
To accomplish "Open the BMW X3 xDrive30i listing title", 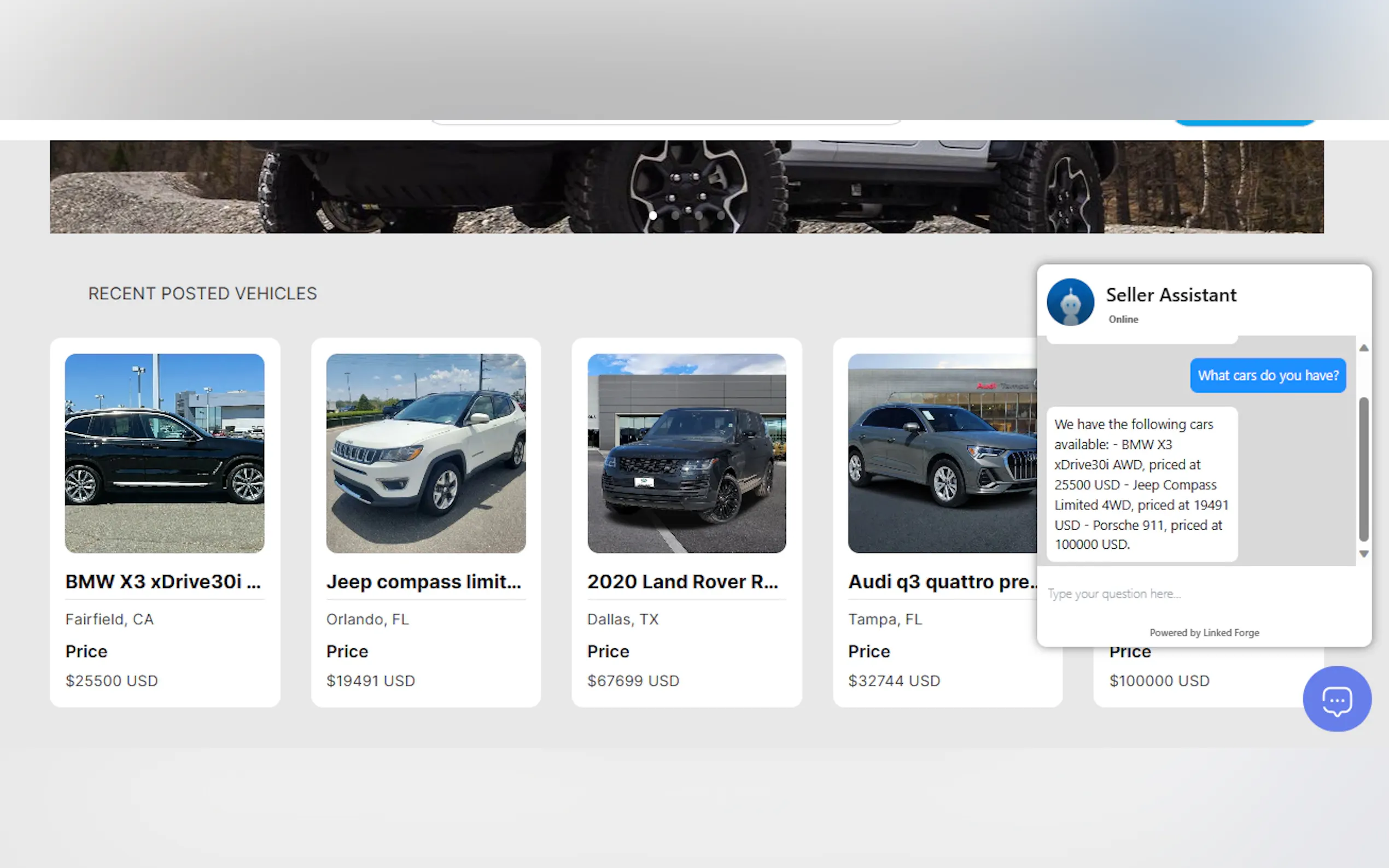I will pyautogui.click(x=163, y=582).
